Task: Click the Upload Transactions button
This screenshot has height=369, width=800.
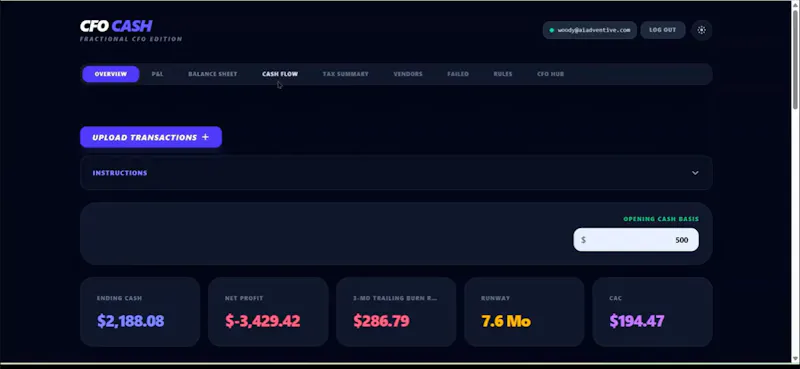Action: pyautogui.click(x=151, y=137)
